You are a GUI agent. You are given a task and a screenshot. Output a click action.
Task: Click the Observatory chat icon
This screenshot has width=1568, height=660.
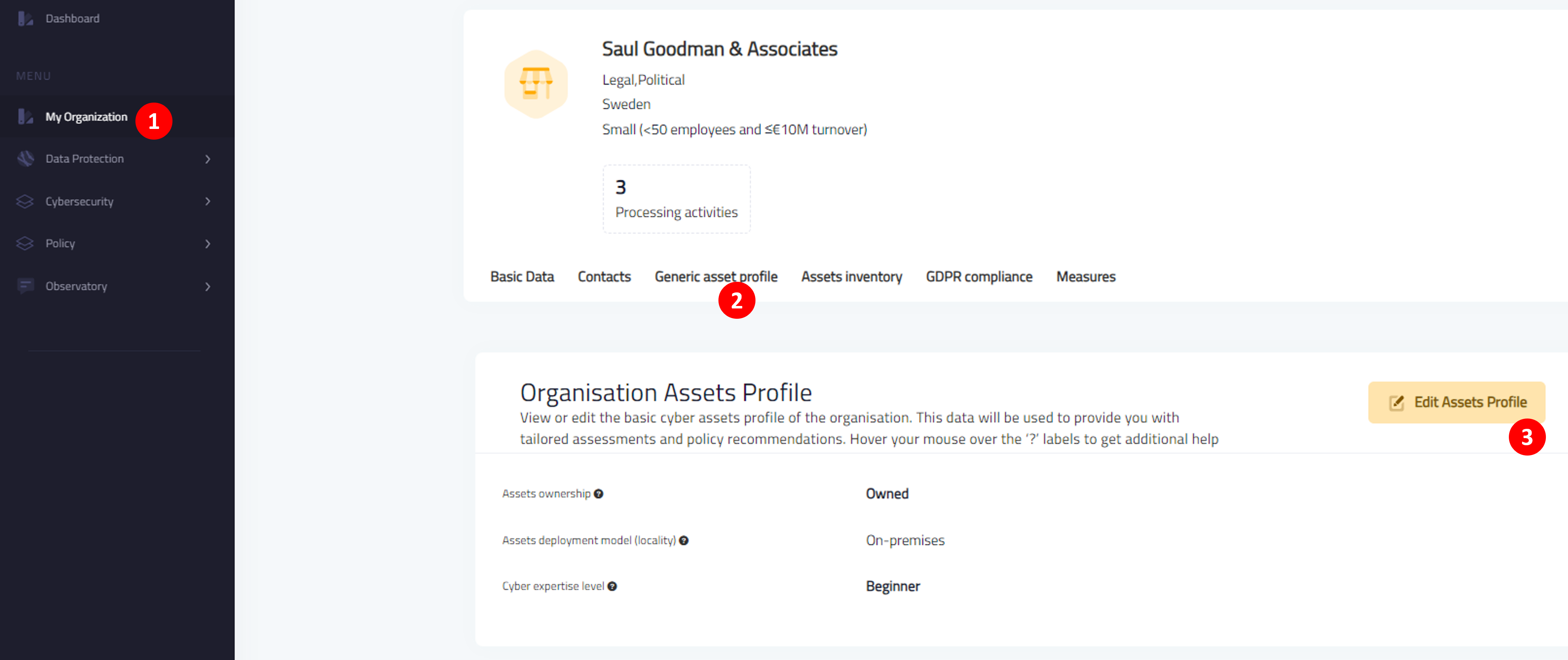tap(25, 286)
